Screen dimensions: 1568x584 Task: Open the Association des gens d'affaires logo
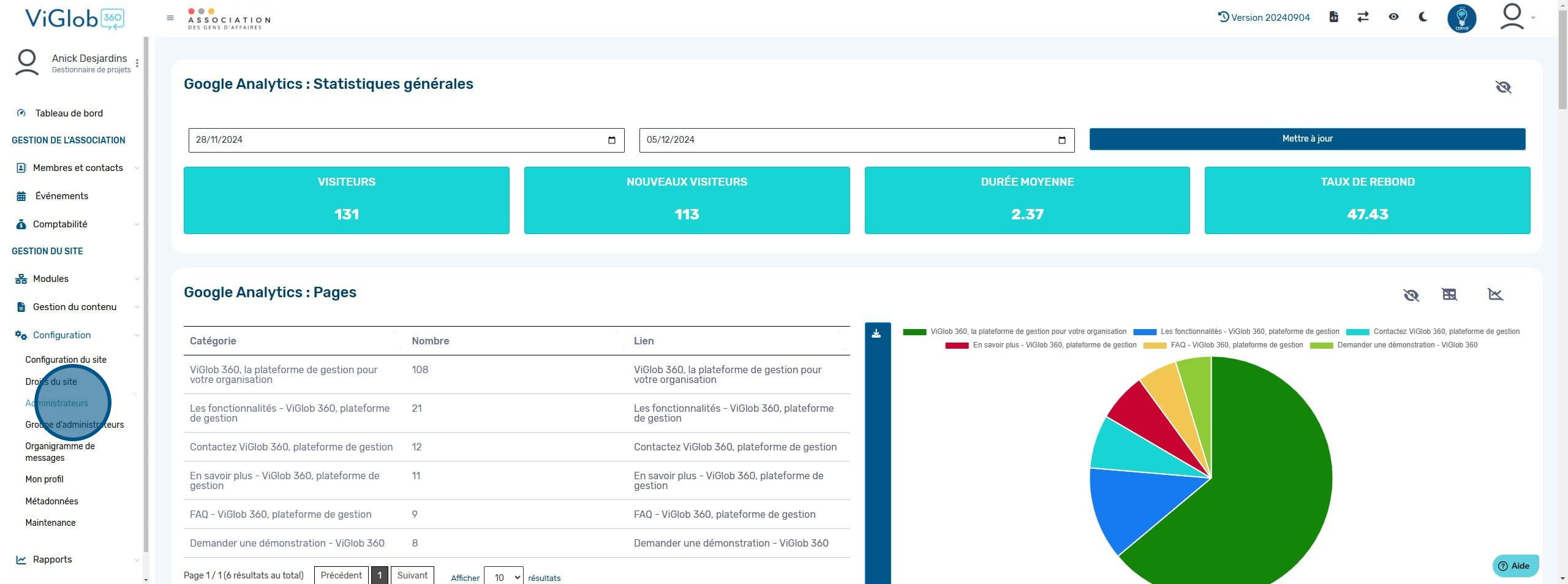(229, 19)
